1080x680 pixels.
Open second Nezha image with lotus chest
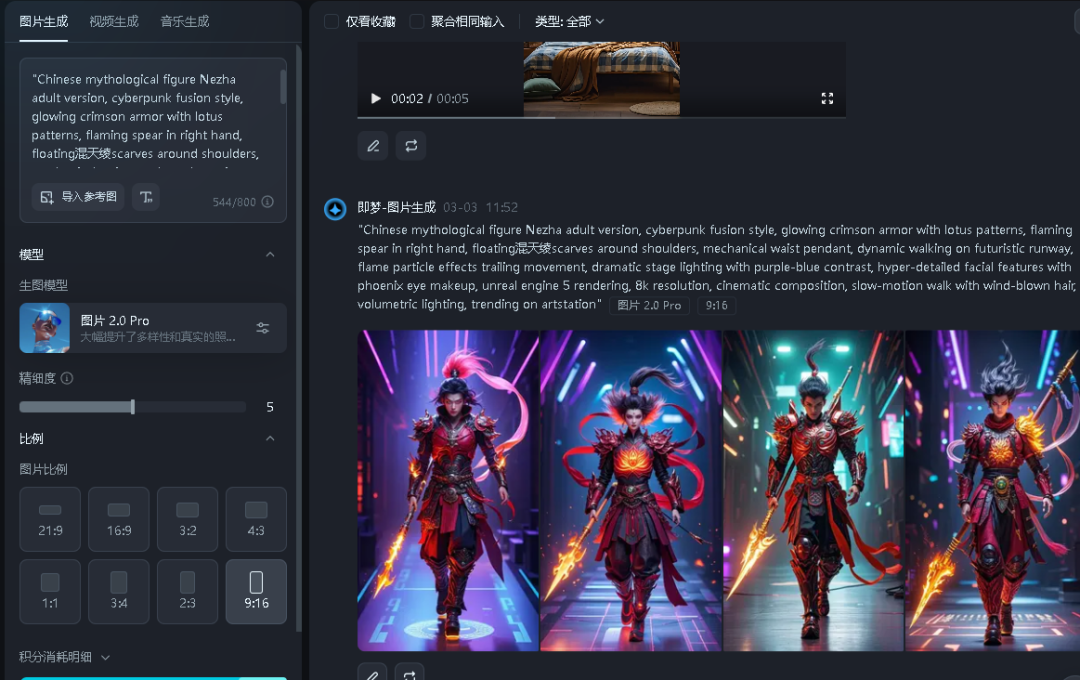tap(630, 491)
